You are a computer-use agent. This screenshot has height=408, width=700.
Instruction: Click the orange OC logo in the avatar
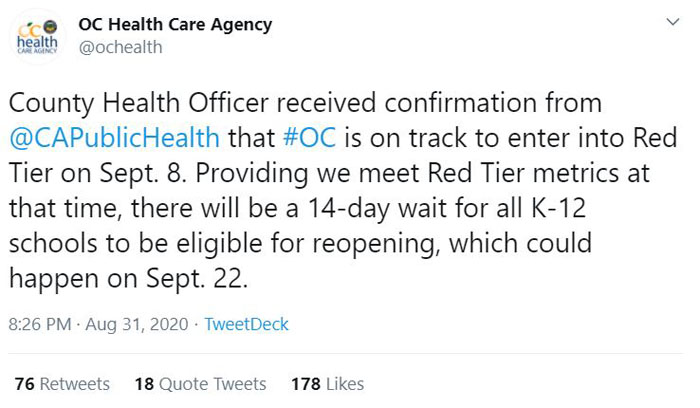coord(29,29)
